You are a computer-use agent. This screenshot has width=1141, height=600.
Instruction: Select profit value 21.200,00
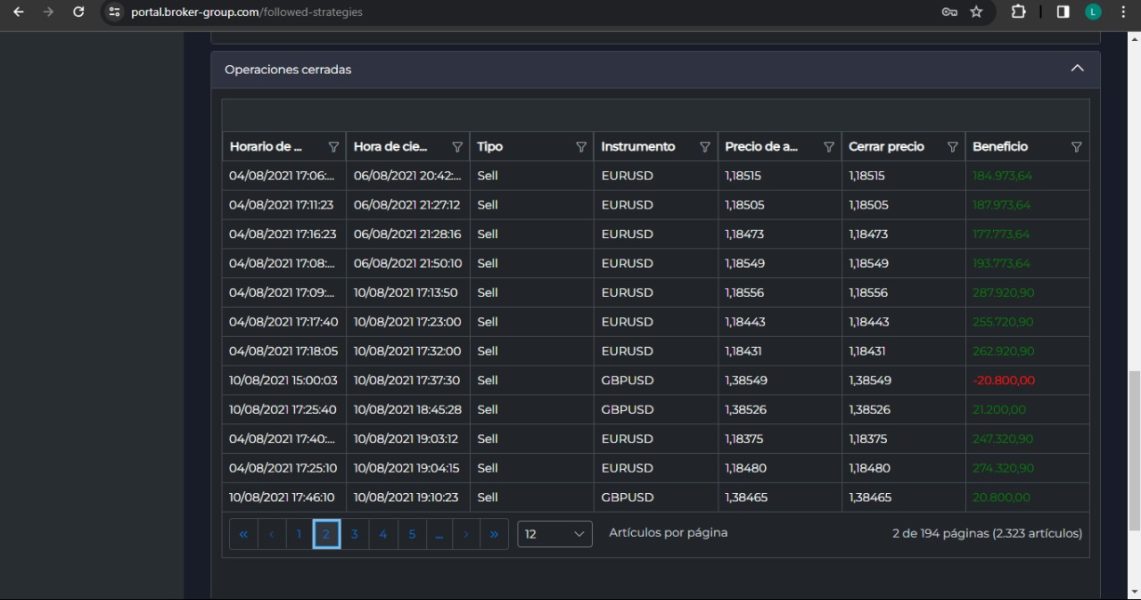(x=999, y=409)
